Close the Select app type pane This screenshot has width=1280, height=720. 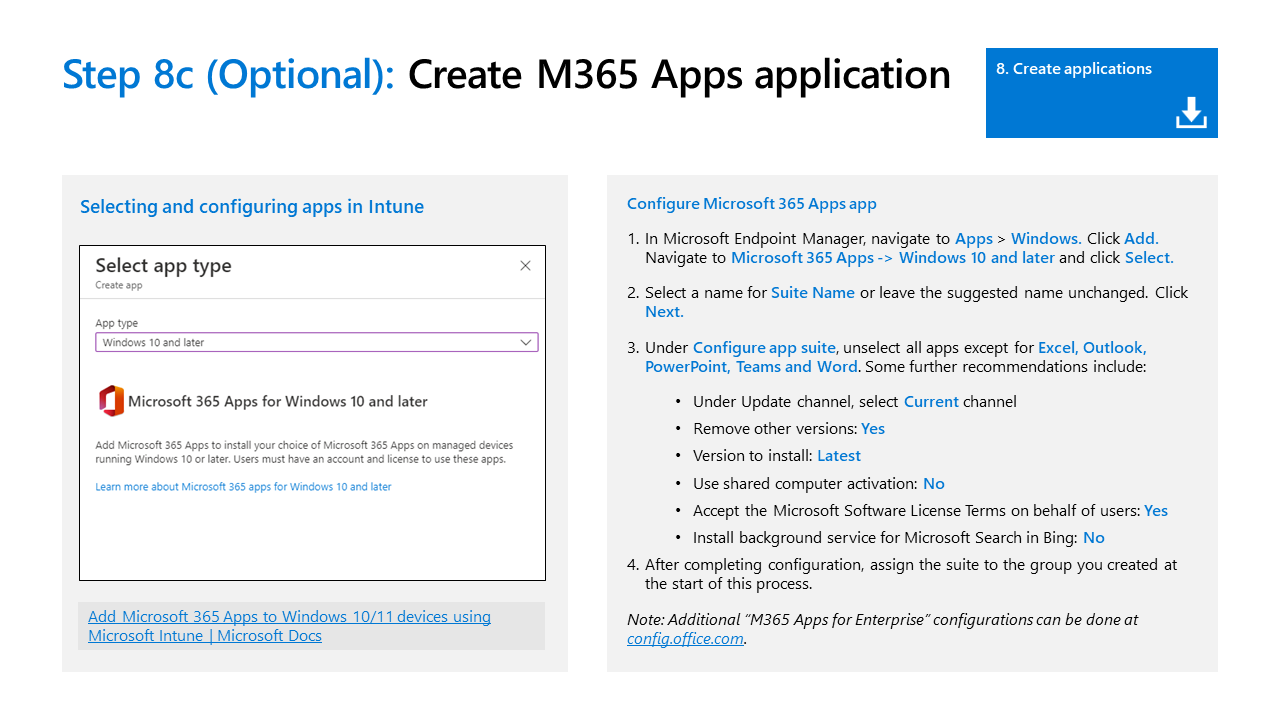[525, 266]
